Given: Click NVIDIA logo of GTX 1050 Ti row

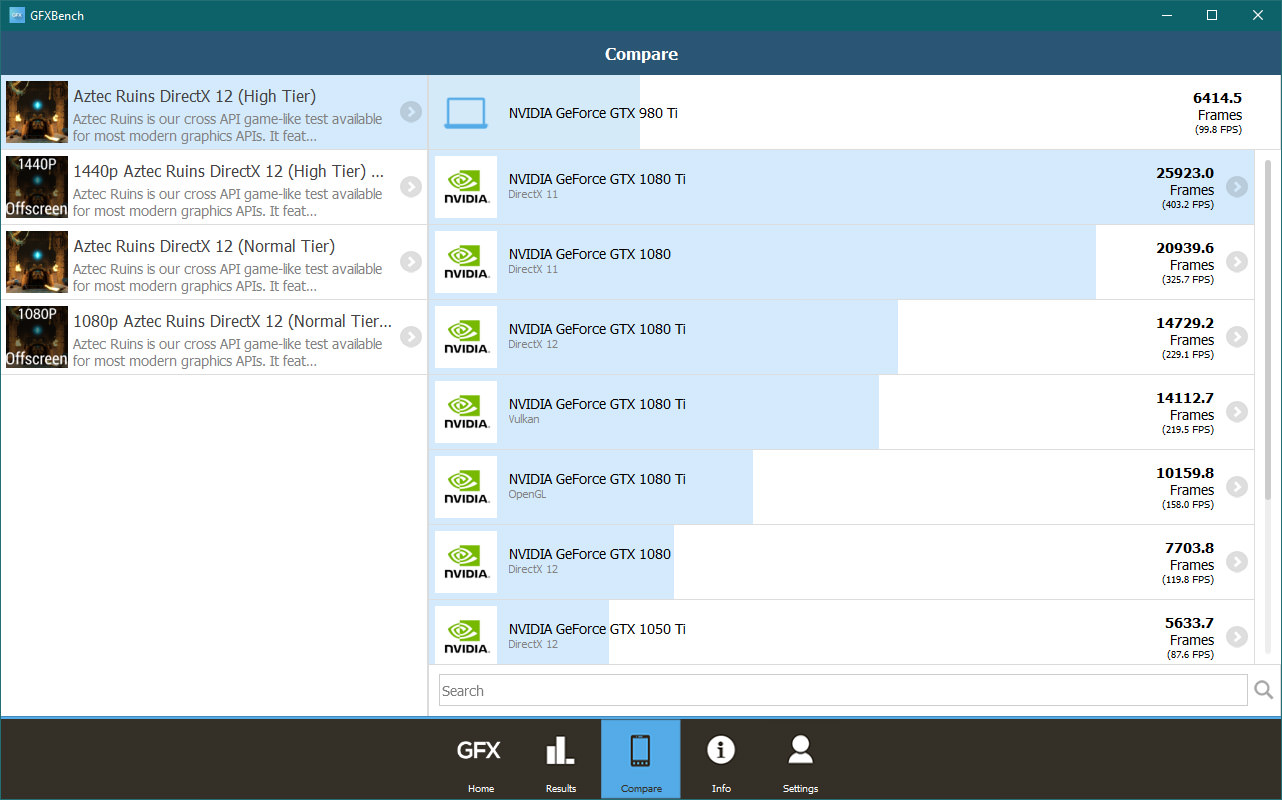Looking at the screenshot, I should pyautogui.click(x=466, y=635).
